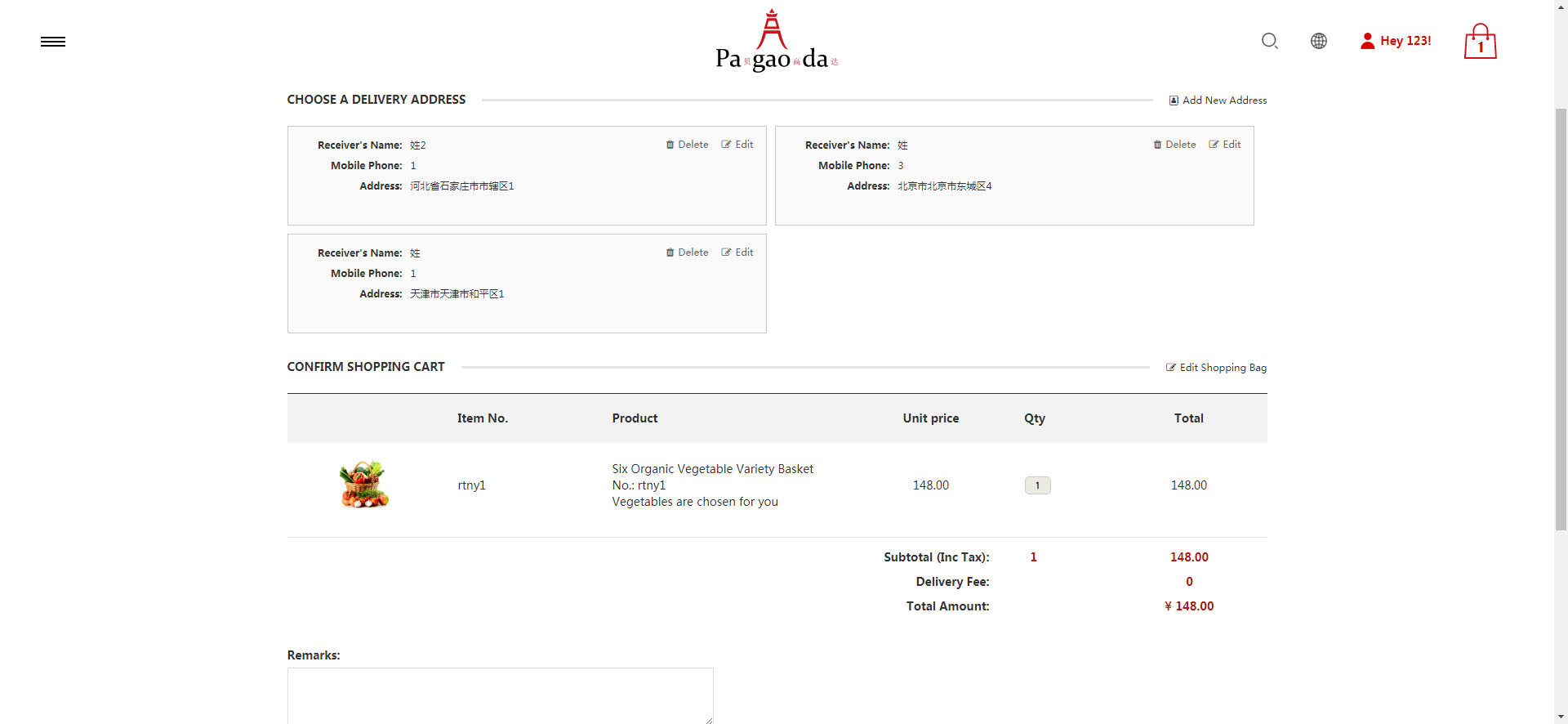Click into the Remarks text box
1568x724 pixels.
pyautogui.click(x=500, y=695)
